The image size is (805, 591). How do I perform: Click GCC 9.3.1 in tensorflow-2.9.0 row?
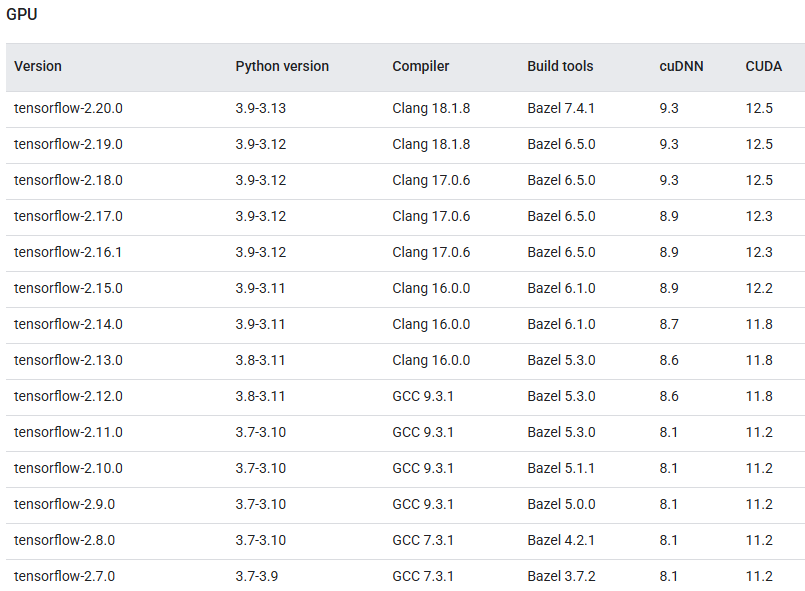(x=423, y=504)
